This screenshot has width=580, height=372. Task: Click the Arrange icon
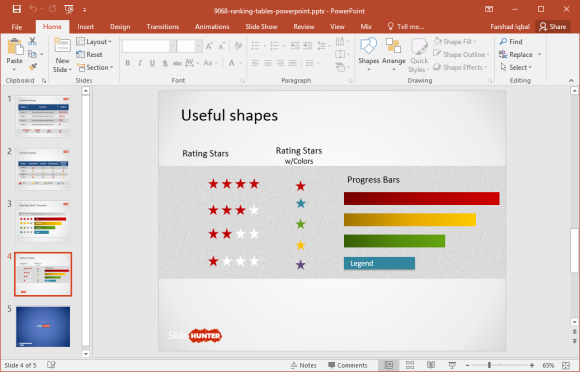tap(394, 55)
